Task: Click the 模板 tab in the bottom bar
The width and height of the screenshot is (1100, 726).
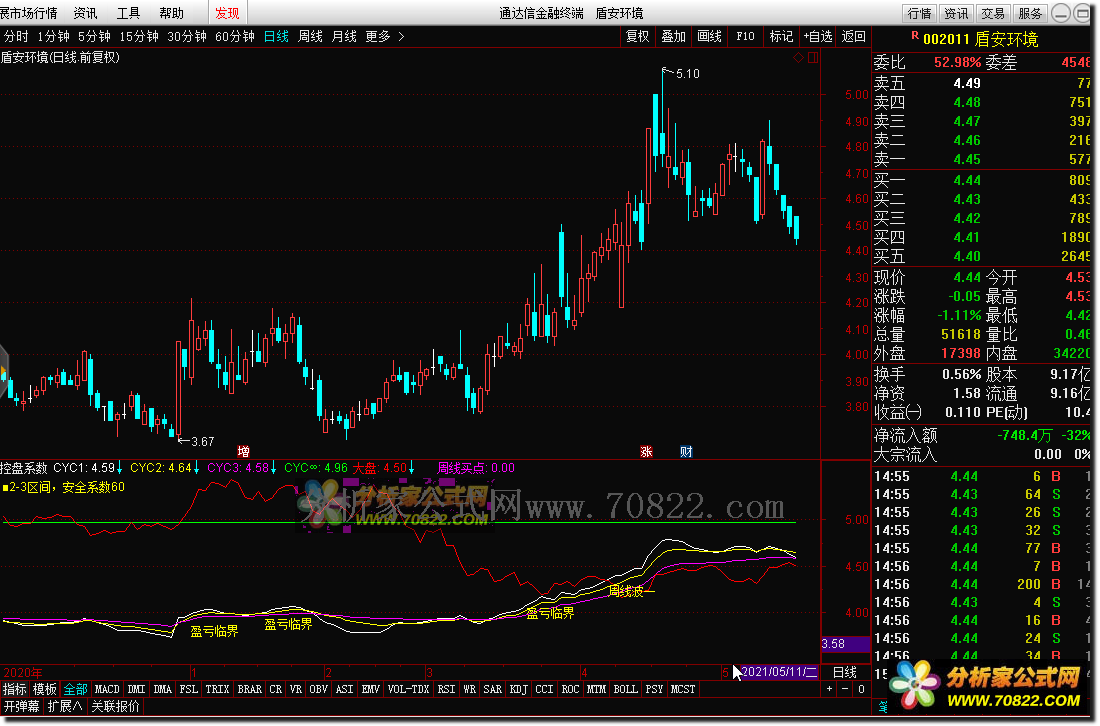Action: click(x=45, y=689)
